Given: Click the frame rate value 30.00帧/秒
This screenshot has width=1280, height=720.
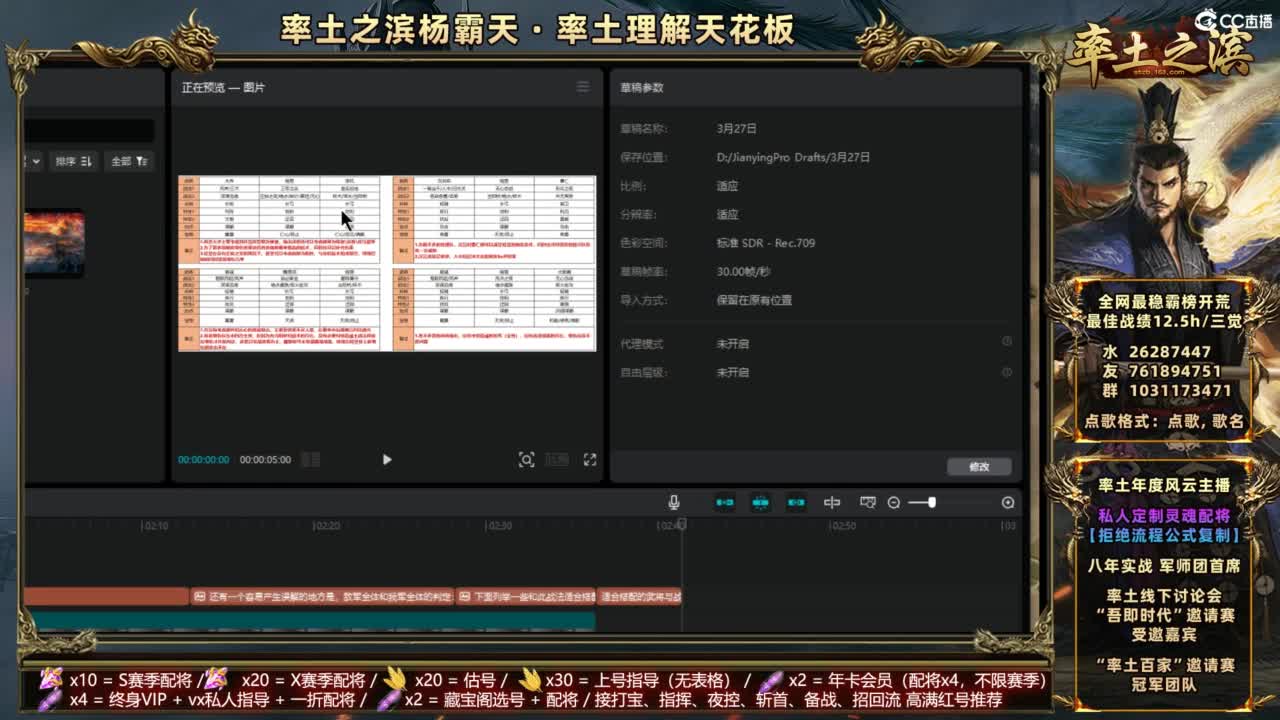Looking at the screenshot, I should pos(743,271).
